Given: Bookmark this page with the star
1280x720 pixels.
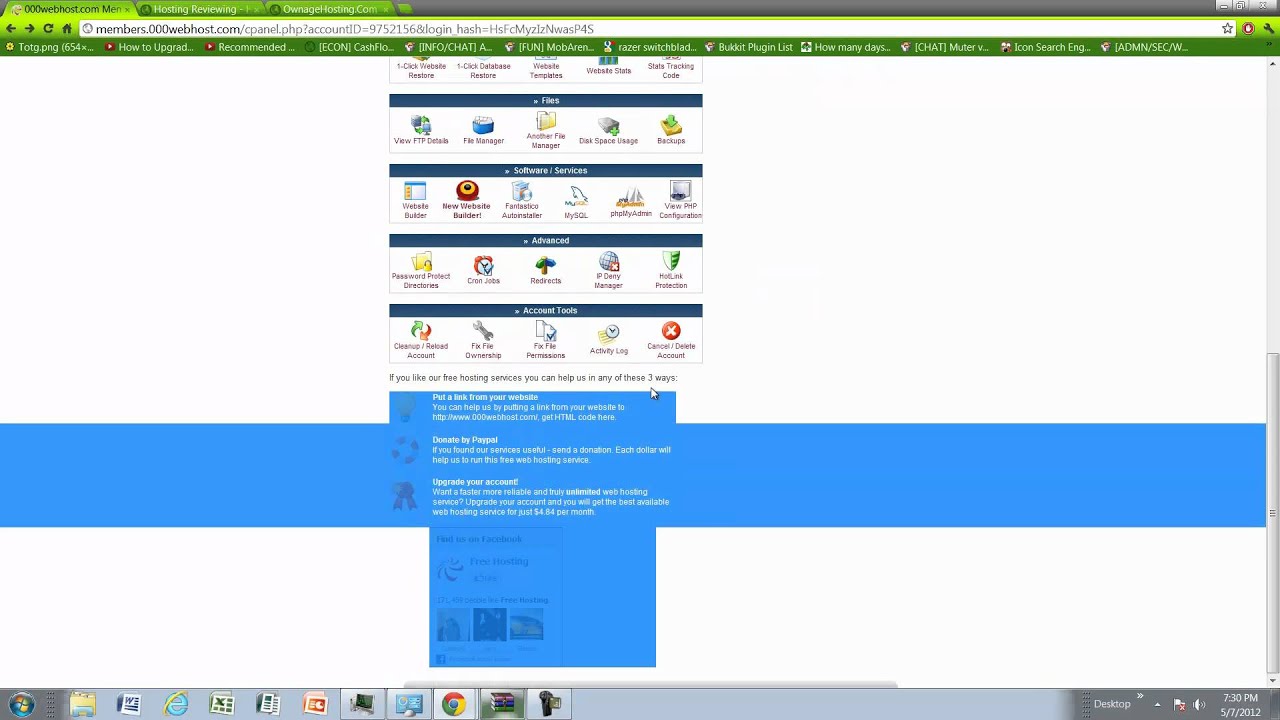Looking at the screenshot, I should 1227,29.
